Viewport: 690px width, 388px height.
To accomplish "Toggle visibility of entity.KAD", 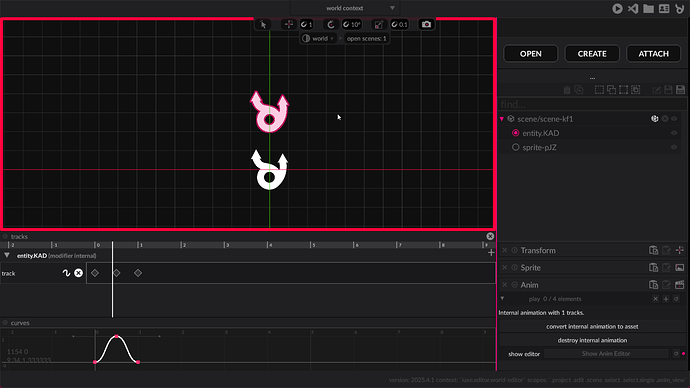I will point(674,133).
